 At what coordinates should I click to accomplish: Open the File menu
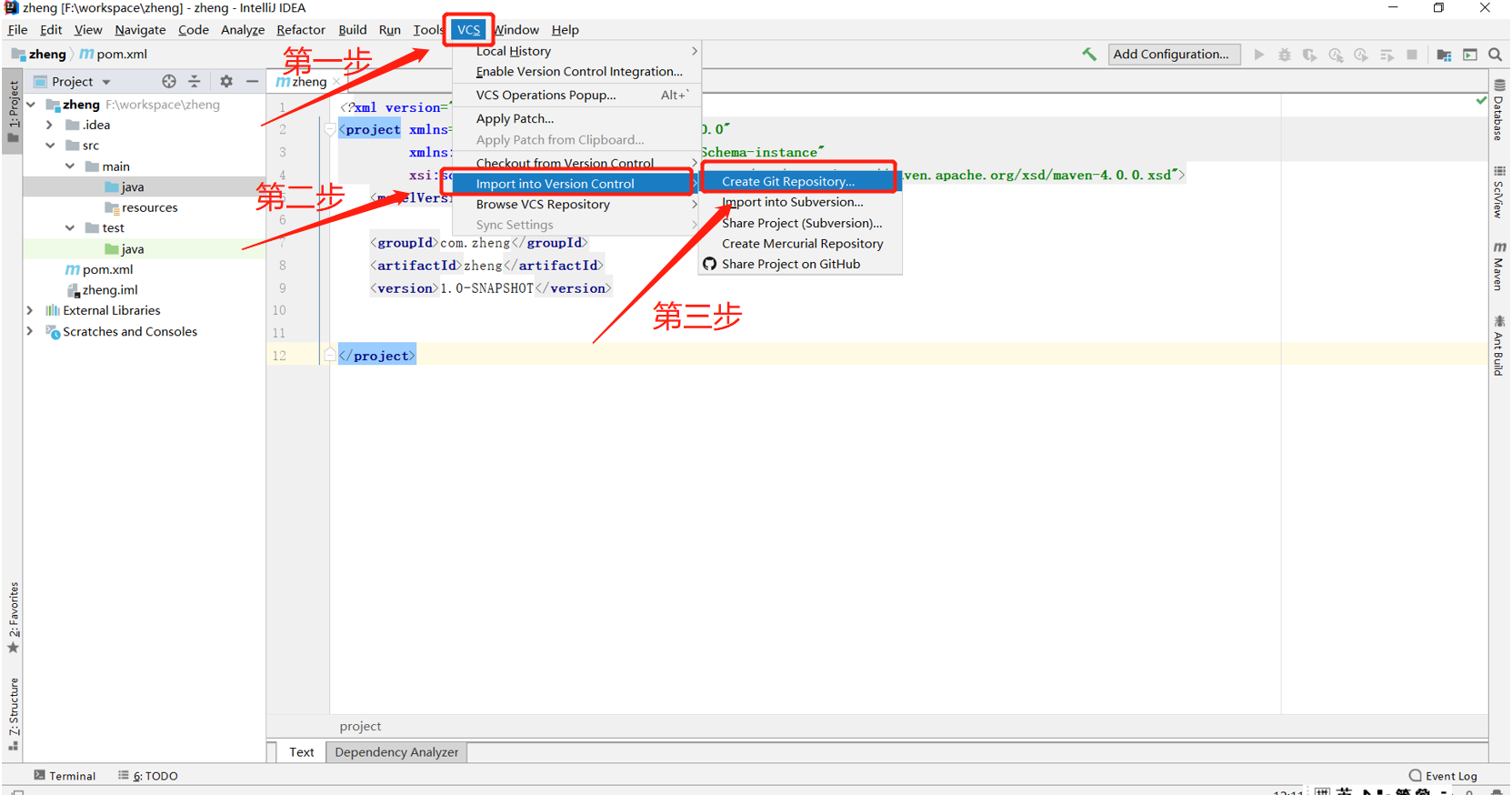[x=17, y=30]
